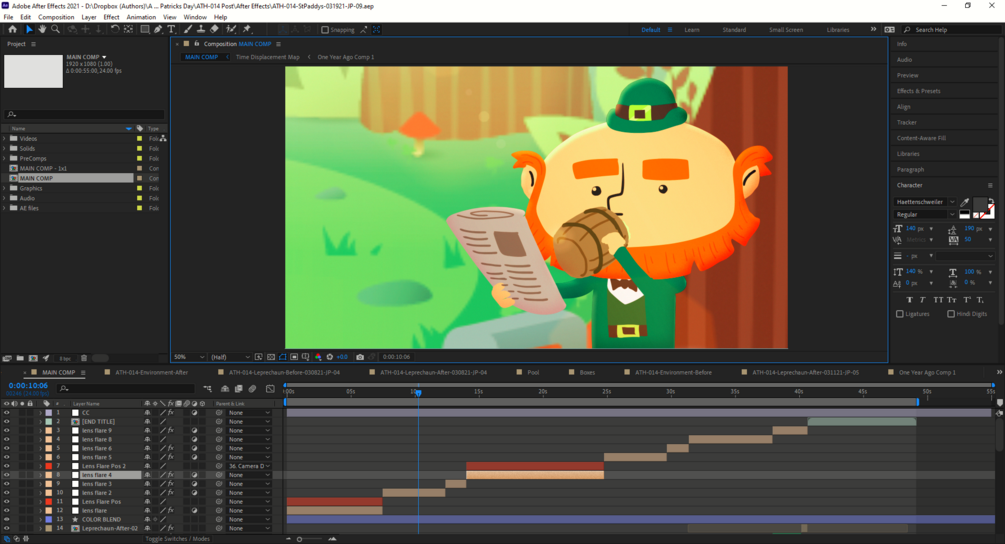Enable Frame Blending timeline switch
The width and height of the screenshot is (1005, 544).
point(238,388)
